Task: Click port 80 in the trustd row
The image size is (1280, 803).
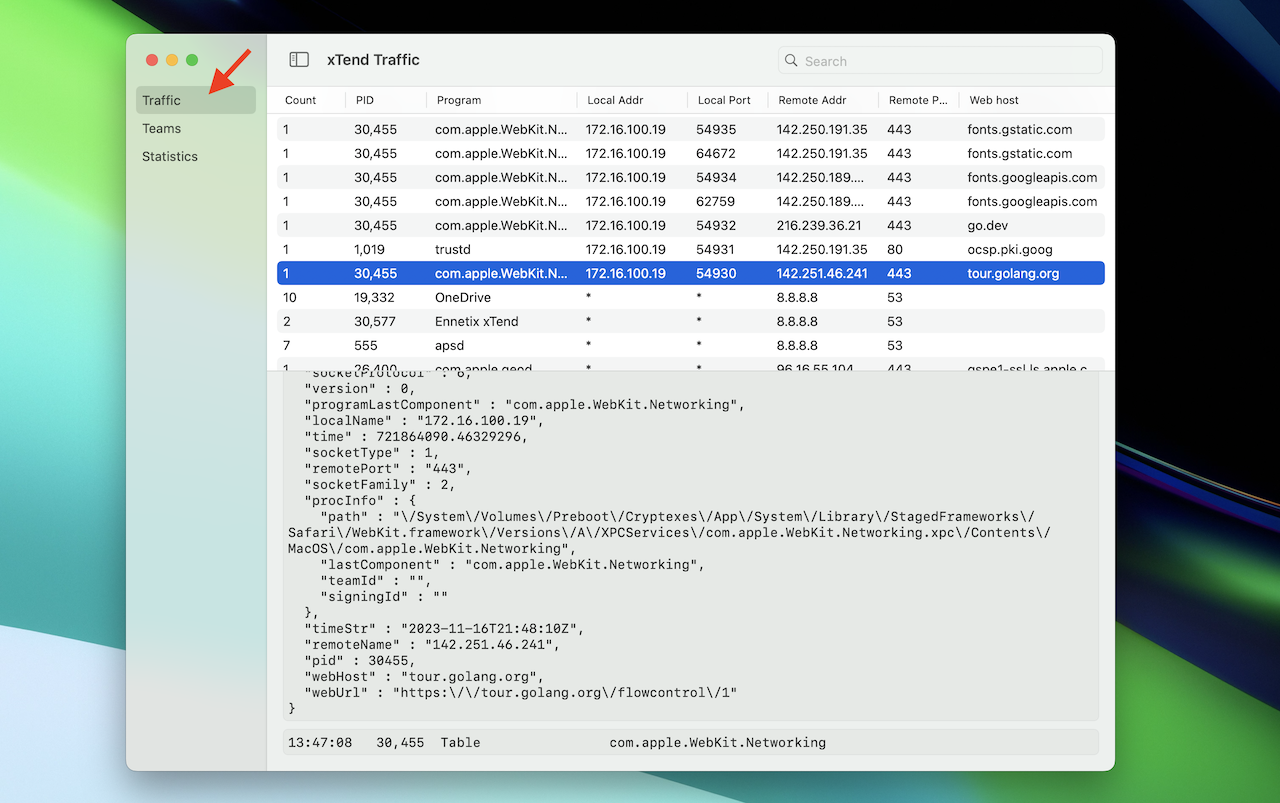Action: coord(894,249)
